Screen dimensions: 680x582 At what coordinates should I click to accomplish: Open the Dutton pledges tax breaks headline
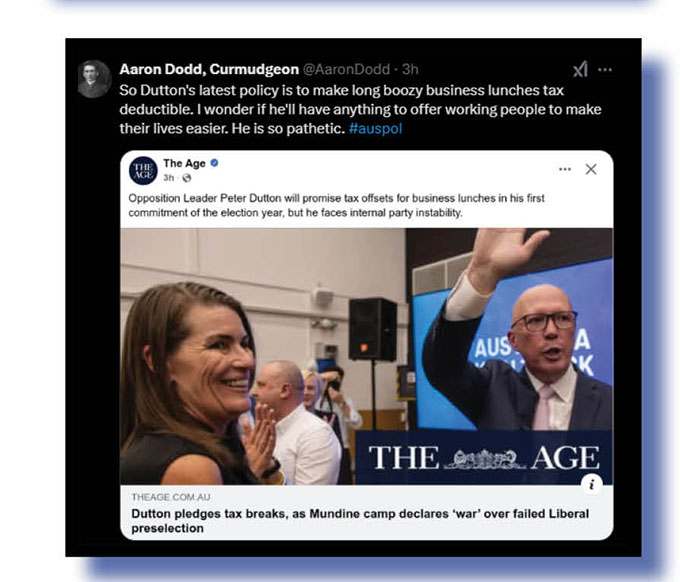(360, 521)
